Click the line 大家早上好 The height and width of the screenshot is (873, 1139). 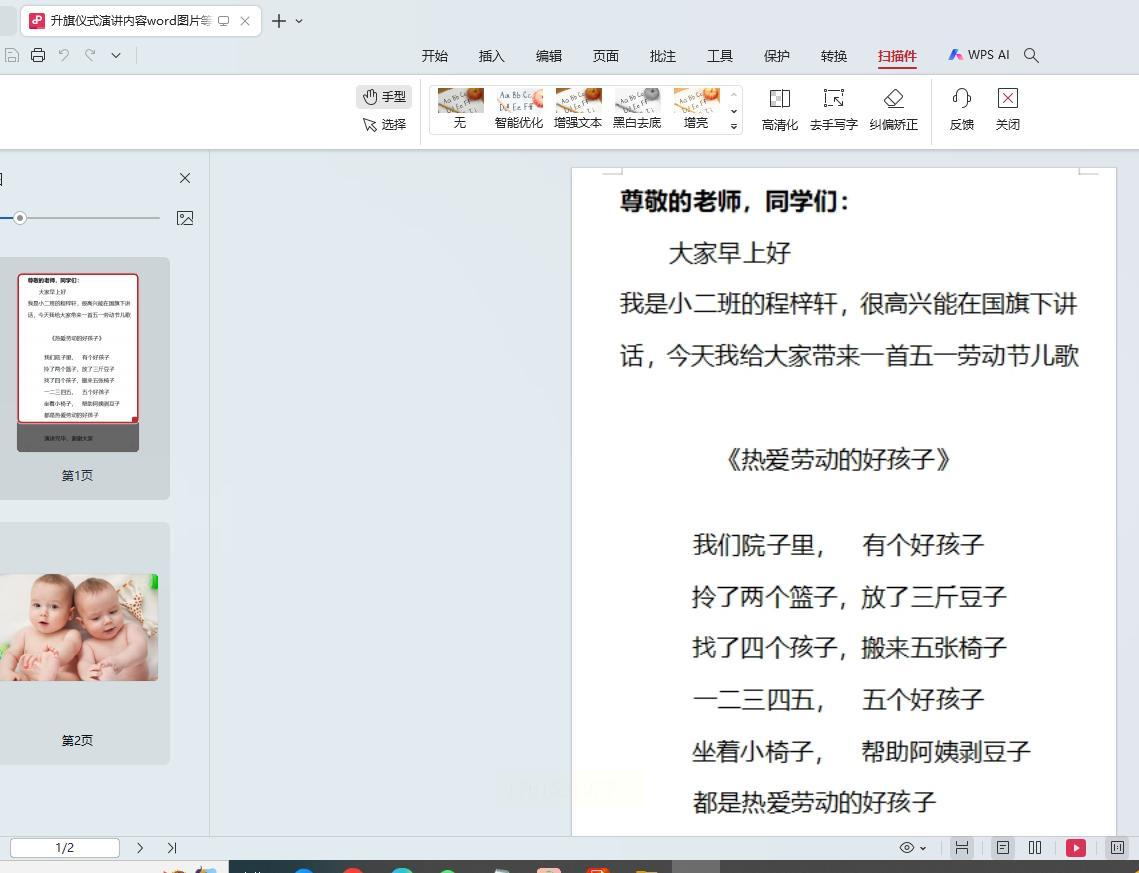point(729,253)
